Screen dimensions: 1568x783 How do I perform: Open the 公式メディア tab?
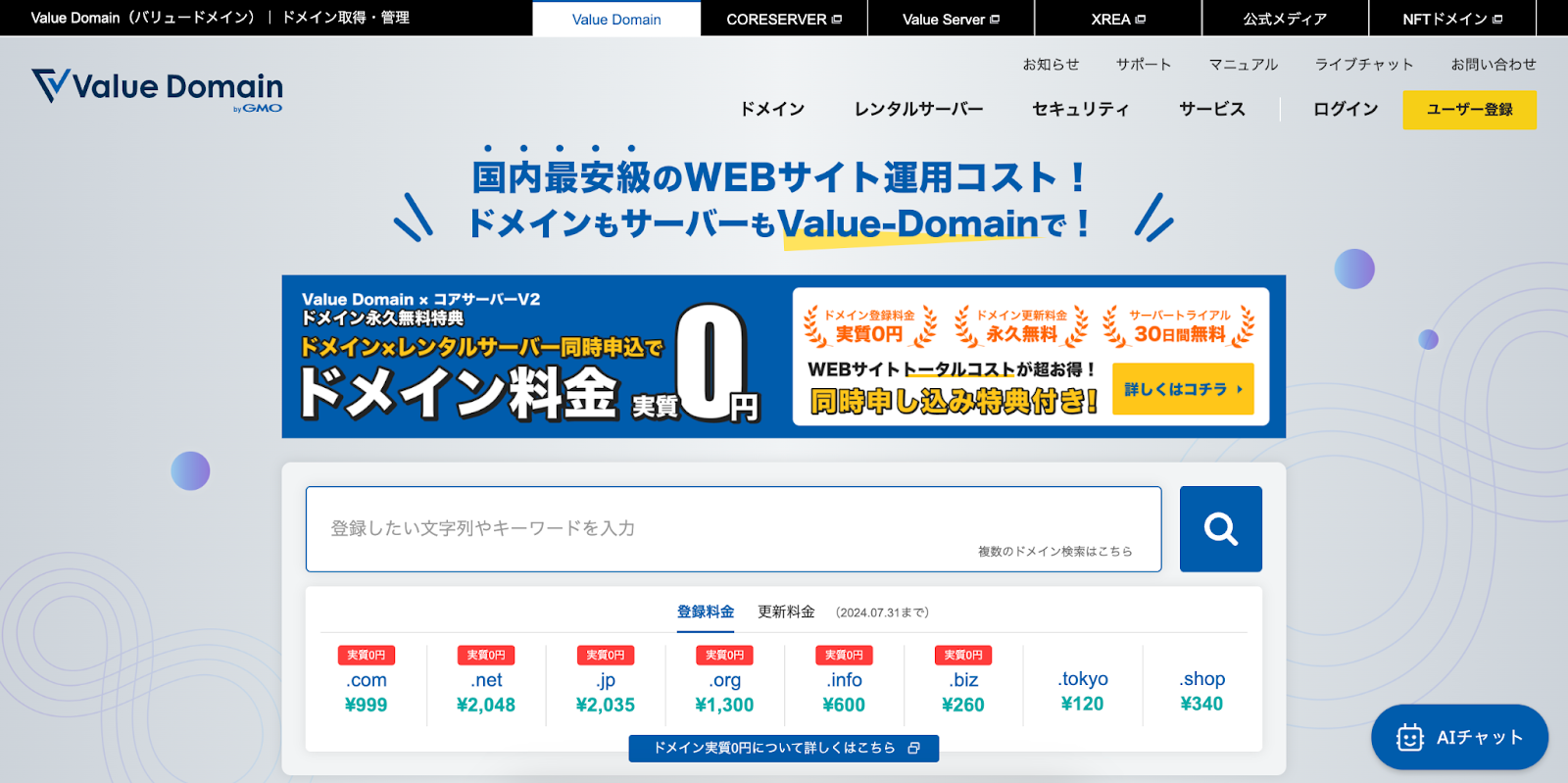pos(1285,19)
